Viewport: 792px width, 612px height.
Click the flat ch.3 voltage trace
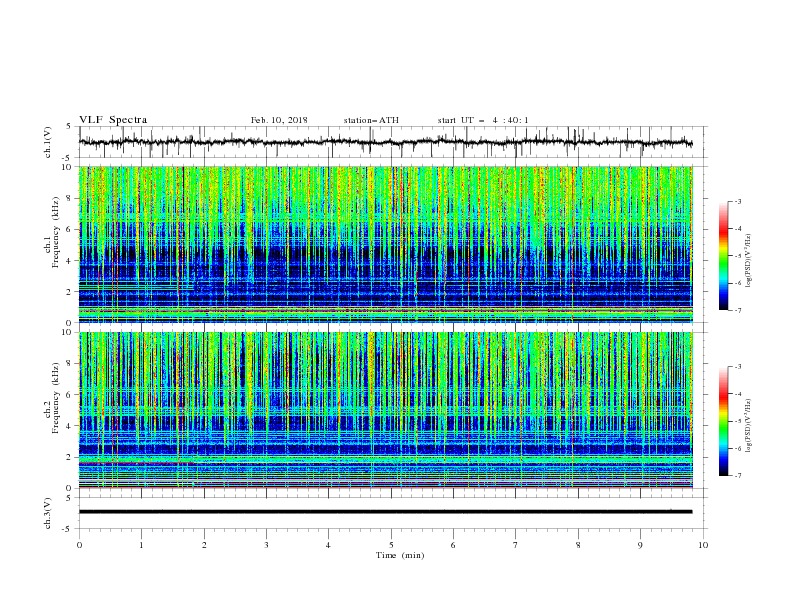tap(386, 512)
